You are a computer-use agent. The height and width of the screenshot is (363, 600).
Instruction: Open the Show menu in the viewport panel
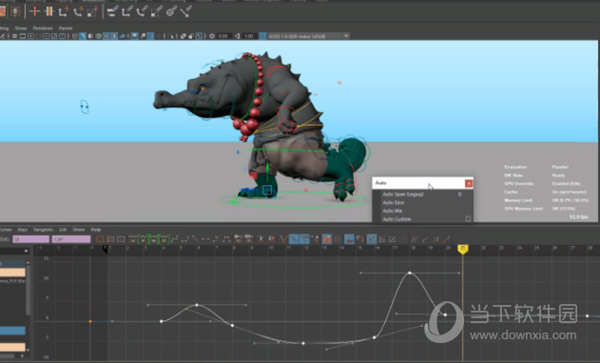click(21, 28)
